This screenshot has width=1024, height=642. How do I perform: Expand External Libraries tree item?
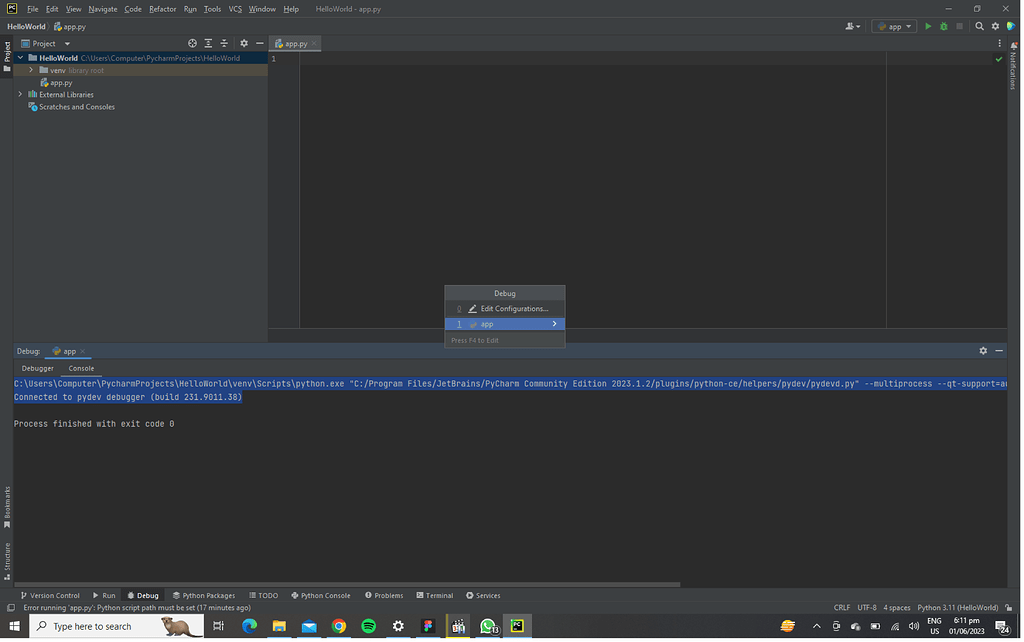coord(19,94)
